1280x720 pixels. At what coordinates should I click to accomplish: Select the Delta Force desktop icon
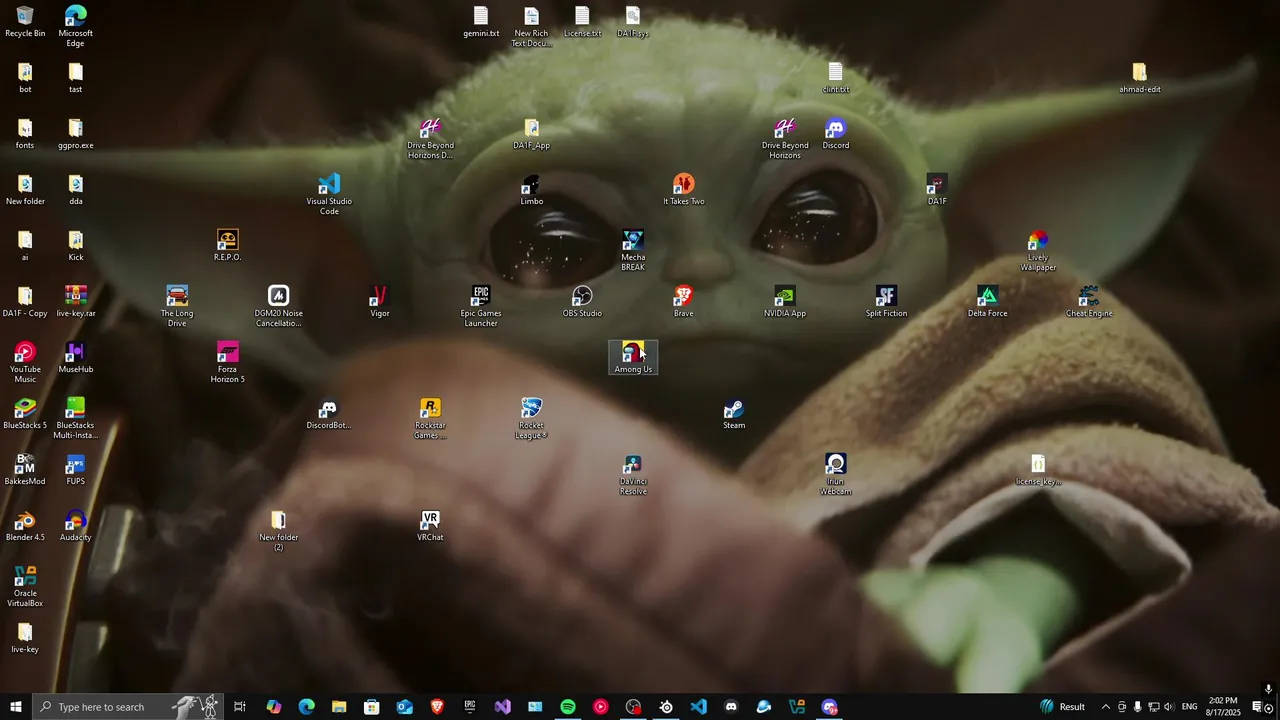[x=987, y=302]
